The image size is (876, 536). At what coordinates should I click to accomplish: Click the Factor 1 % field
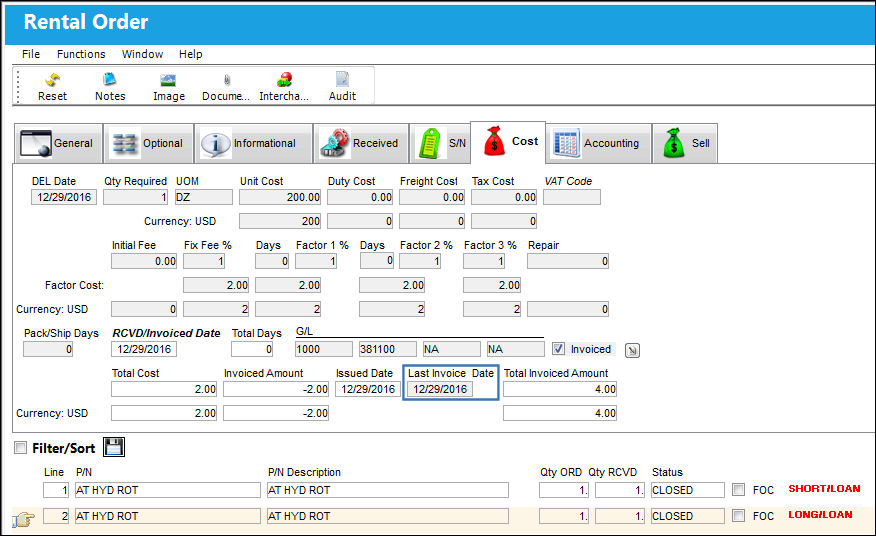click(316, 261)
